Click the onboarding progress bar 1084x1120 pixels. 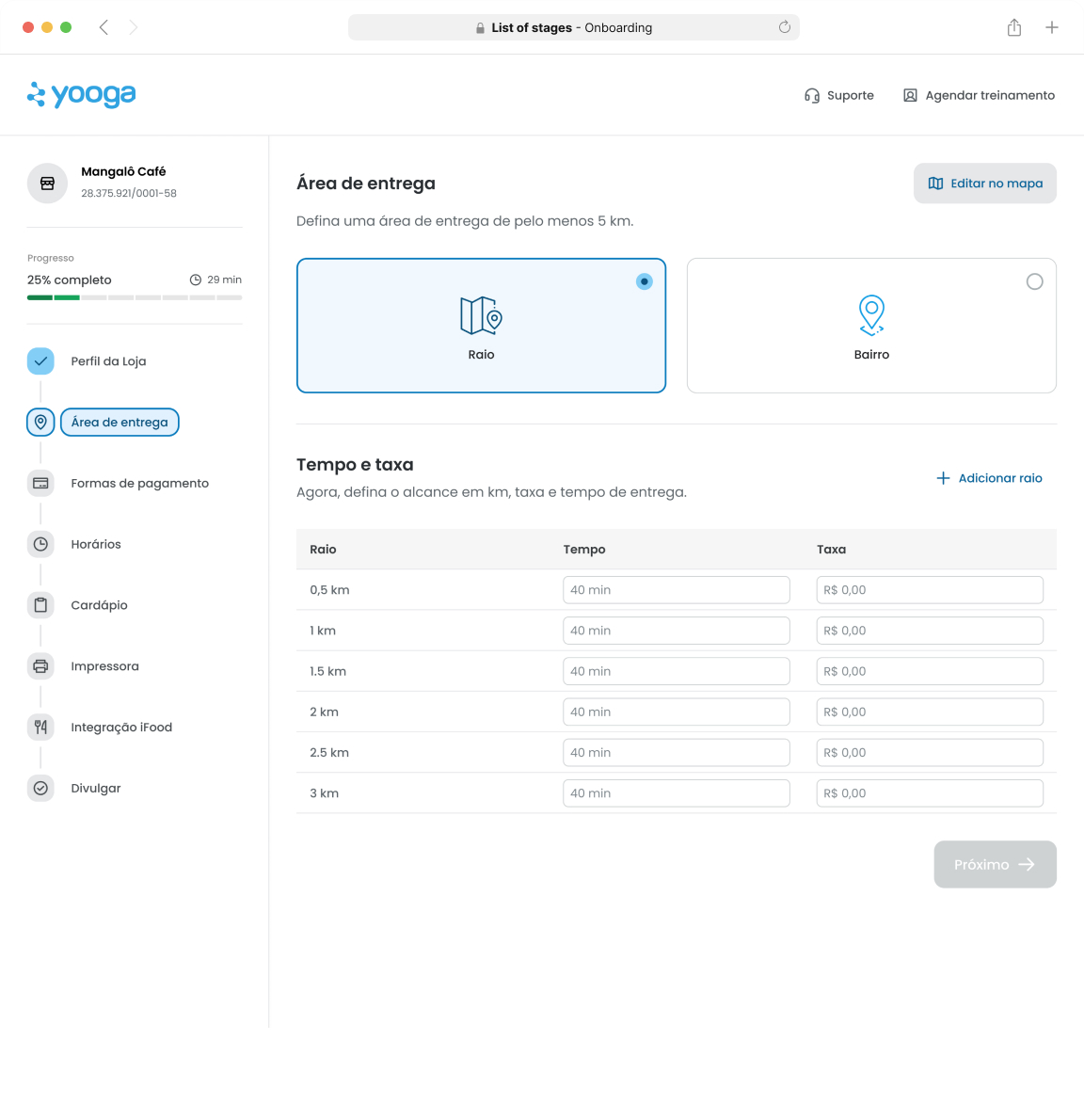tap(135, 297)
